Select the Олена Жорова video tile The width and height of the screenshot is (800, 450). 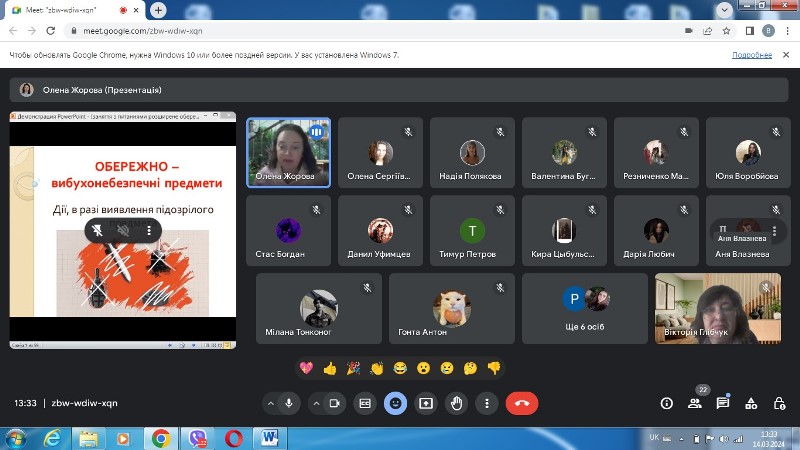(x=289, y=153)
